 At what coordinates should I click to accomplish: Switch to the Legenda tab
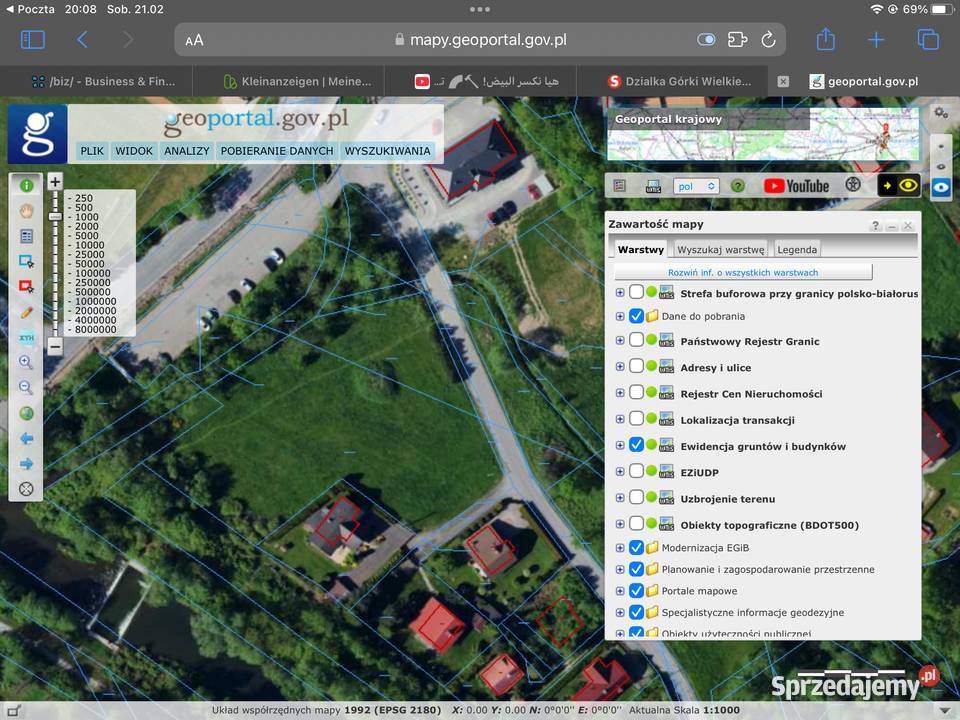tap(797, 250)
